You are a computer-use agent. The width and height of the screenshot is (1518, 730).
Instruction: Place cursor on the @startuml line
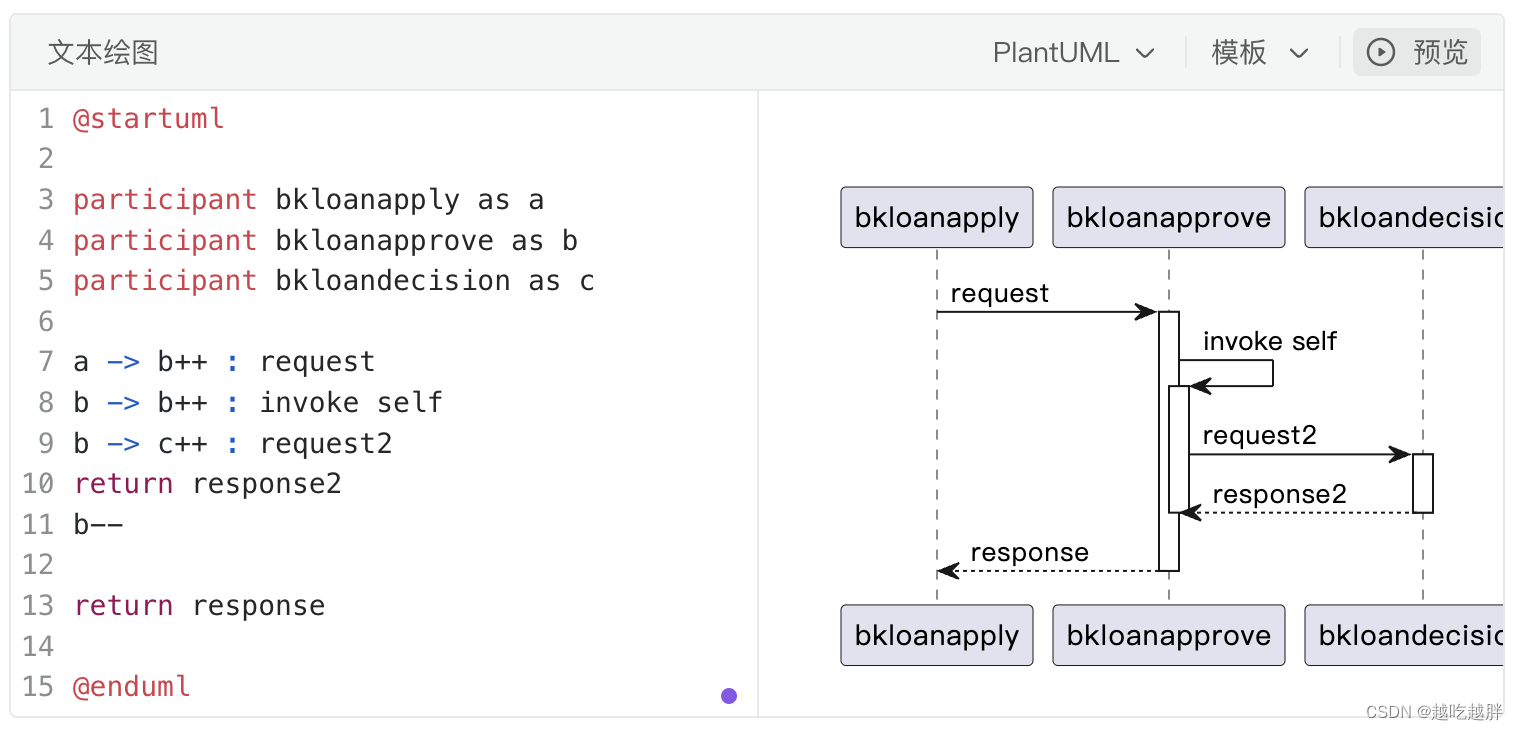tap(148, 119)
